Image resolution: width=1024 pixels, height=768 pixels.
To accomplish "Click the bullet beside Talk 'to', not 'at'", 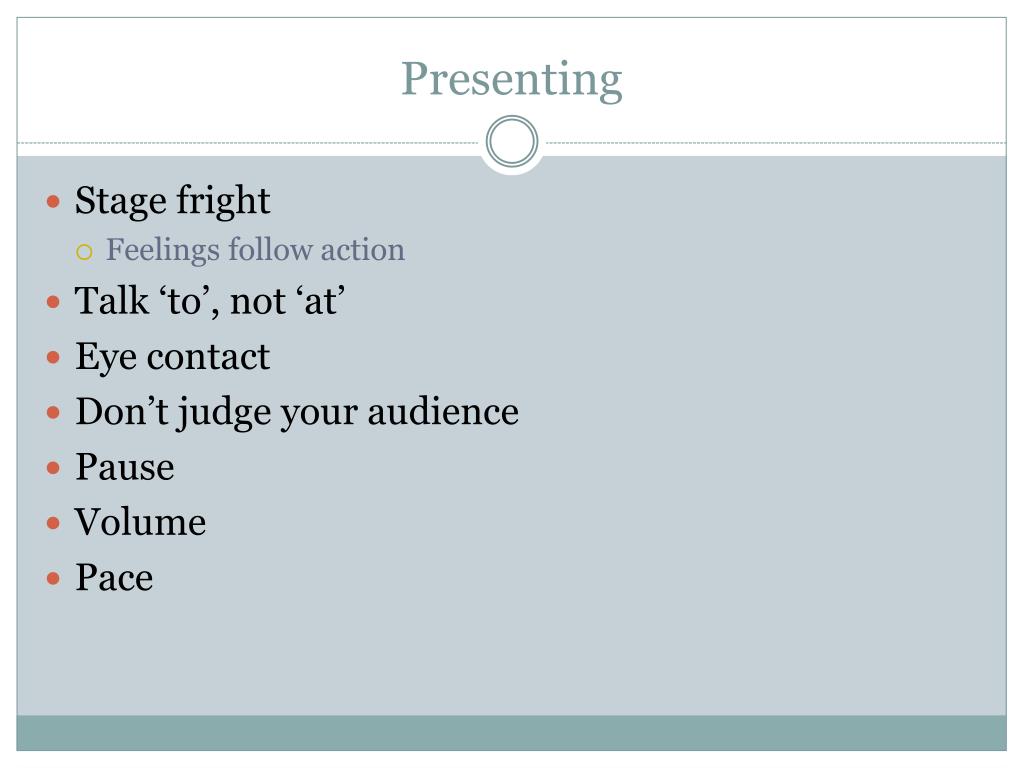I will coord(54,302).
